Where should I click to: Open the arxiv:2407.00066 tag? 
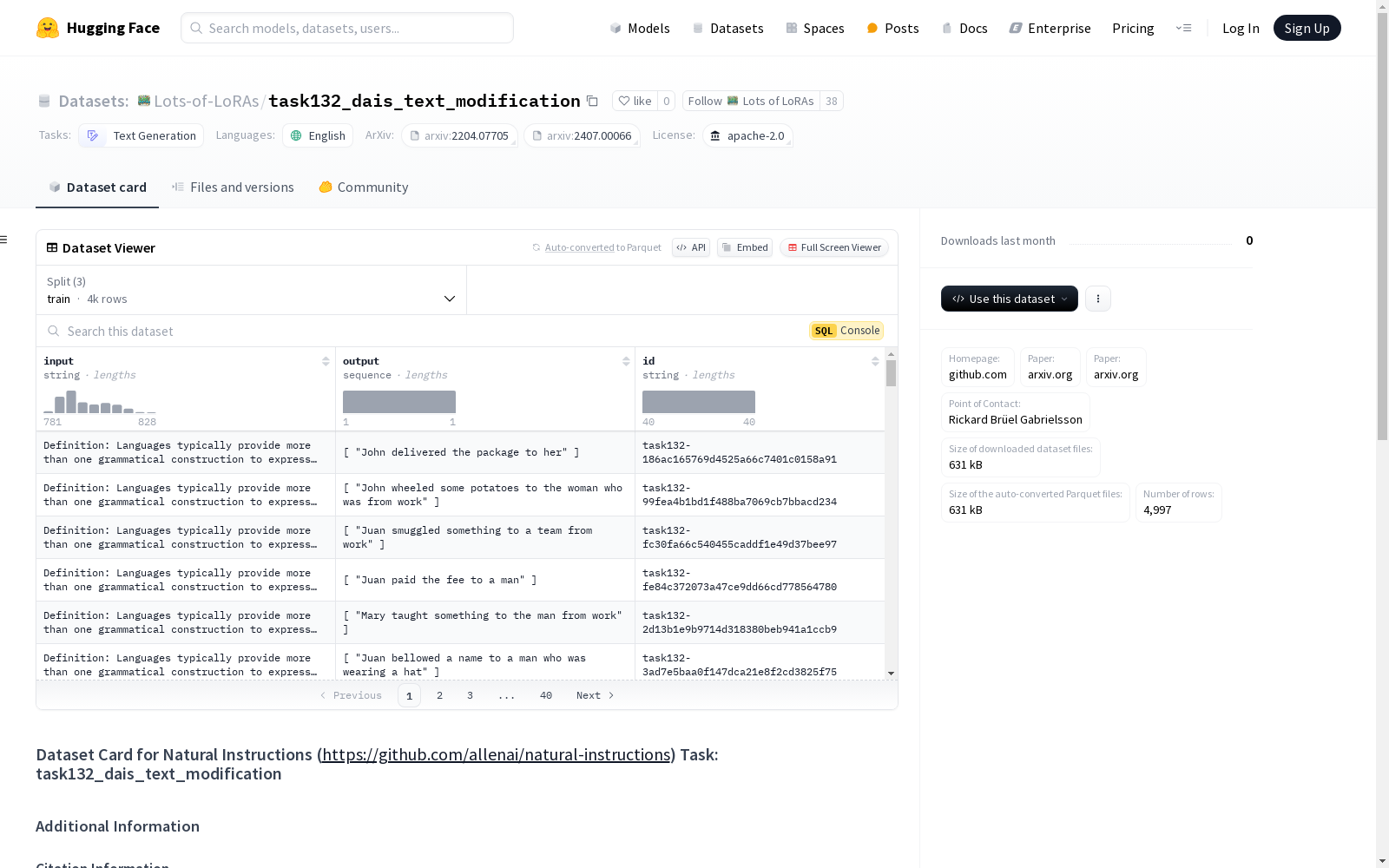point(582,135)
